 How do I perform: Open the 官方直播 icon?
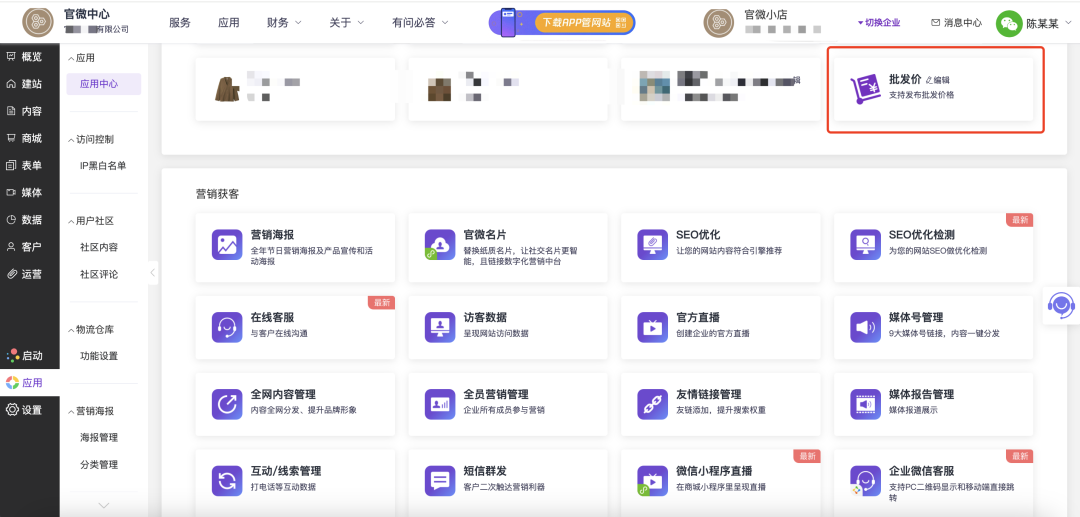652,327
